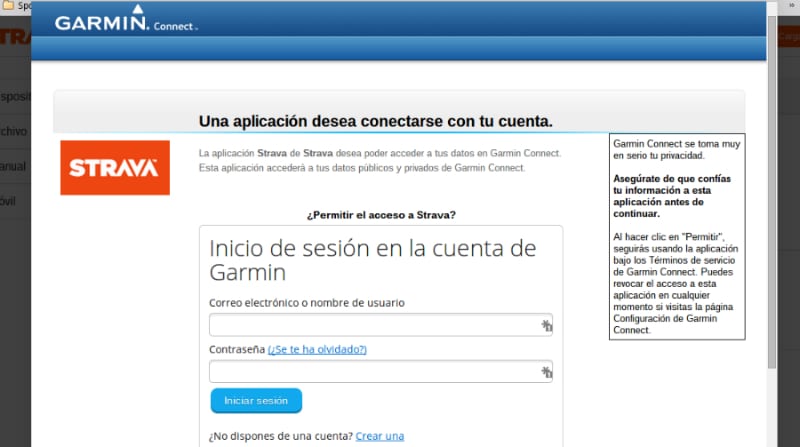Click the partially hidden Strava logo behind the dialog
This screenshot has height=447, width=800.
point(14,37)
